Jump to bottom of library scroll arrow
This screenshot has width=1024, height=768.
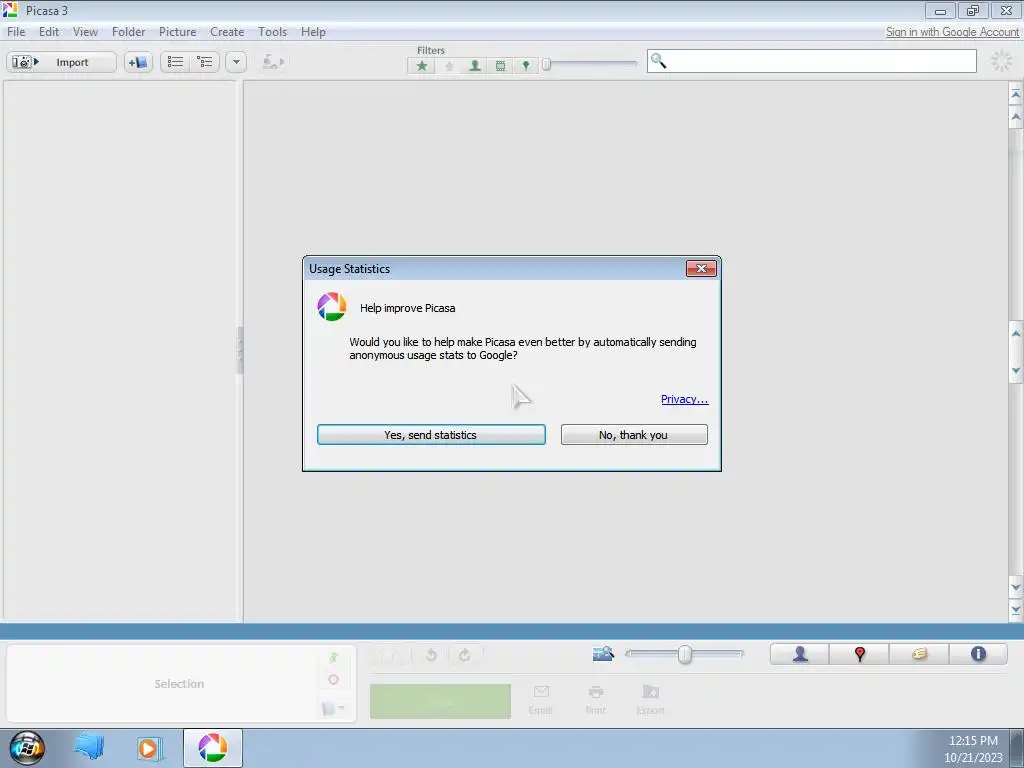tap(1016, 609)
